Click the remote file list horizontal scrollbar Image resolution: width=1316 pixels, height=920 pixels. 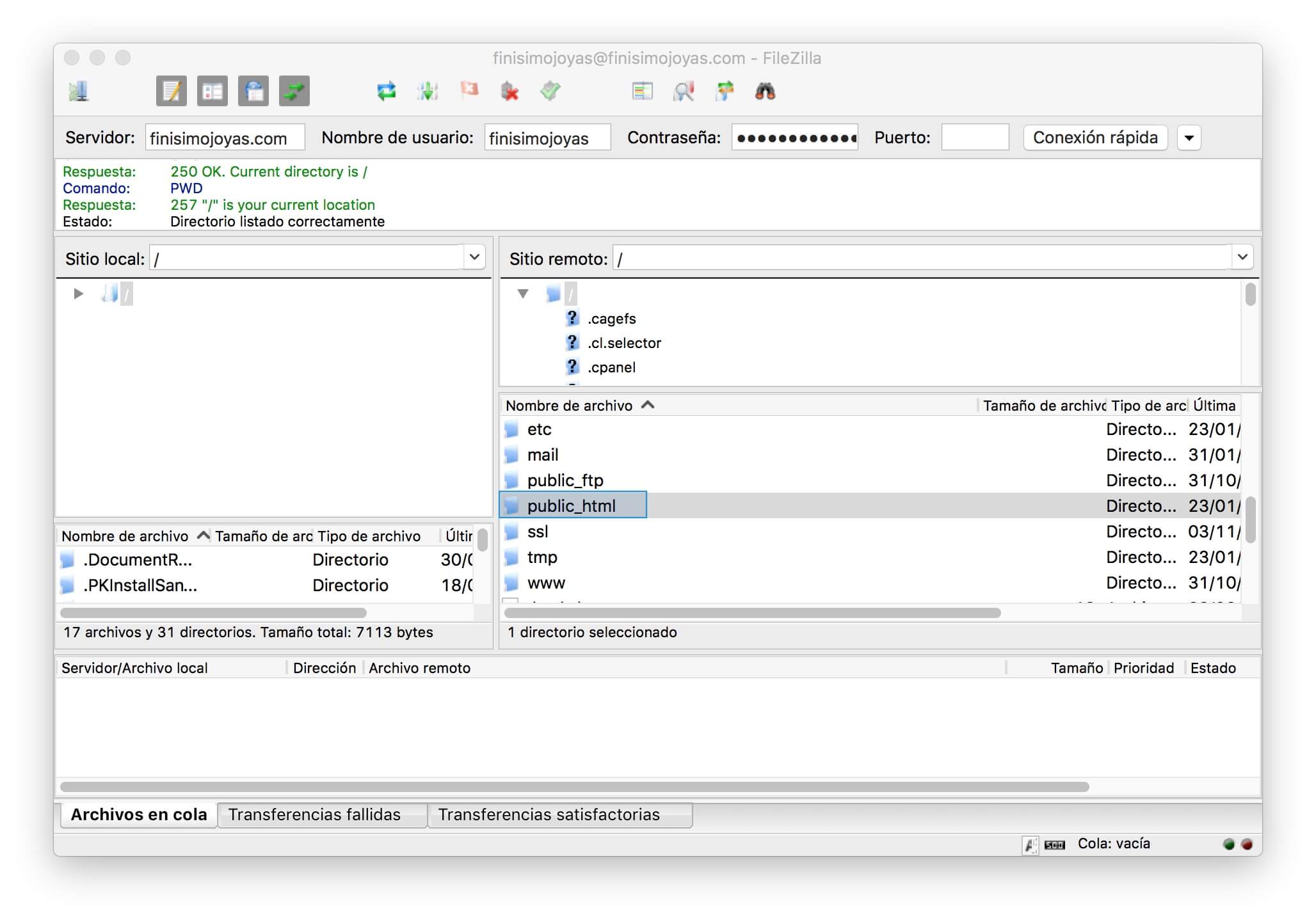[752, 613]
